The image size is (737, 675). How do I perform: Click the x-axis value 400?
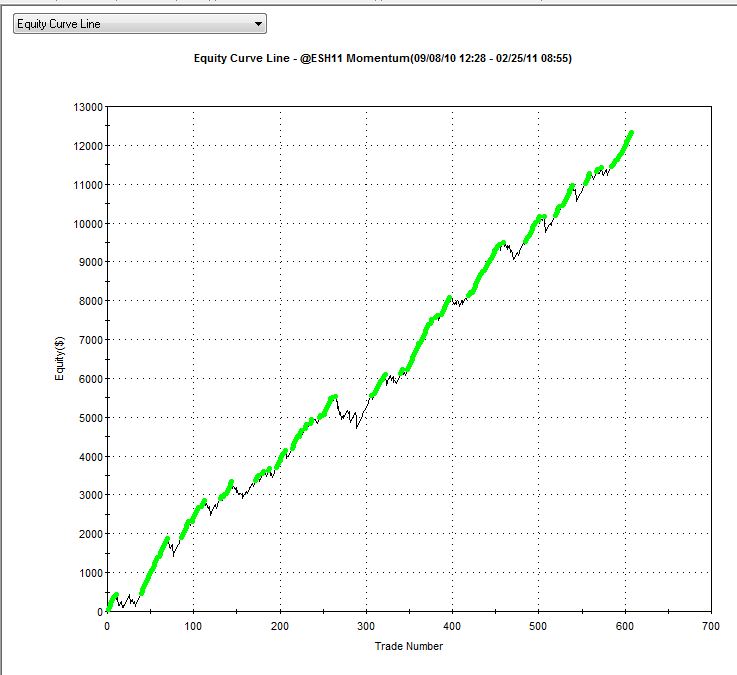pos(452,626)
